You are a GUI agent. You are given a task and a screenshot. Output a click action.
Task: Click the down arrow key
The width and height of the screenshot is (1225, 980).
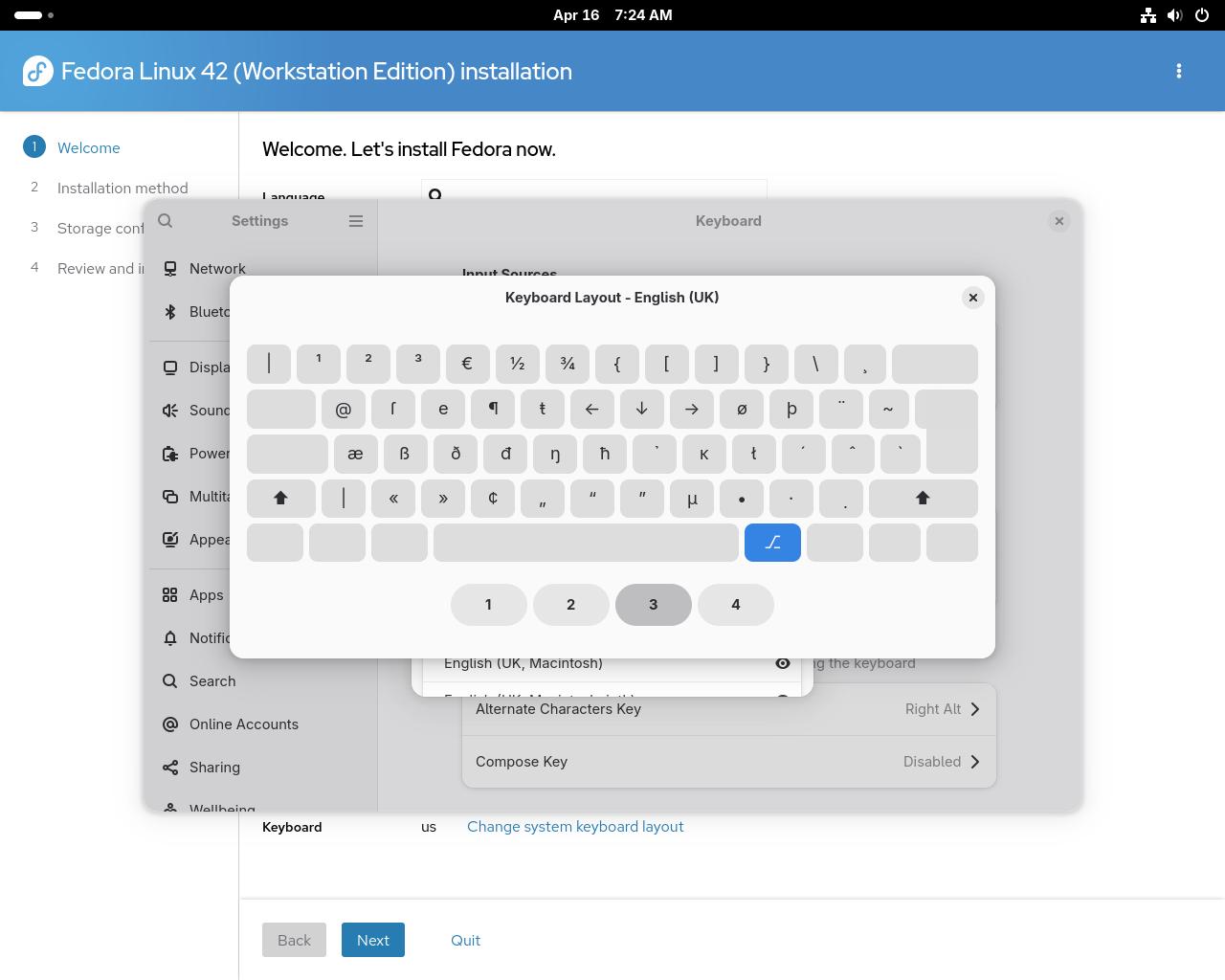click(x=642, y=409)
